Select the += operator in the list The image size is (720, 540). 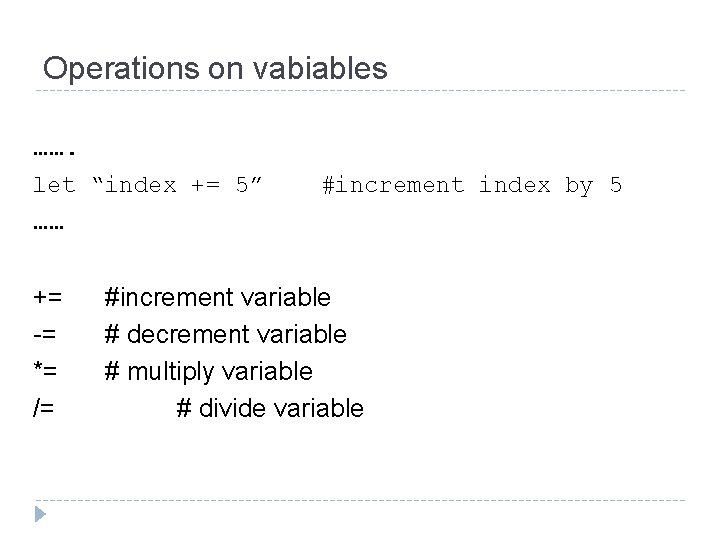coord(48,297)
